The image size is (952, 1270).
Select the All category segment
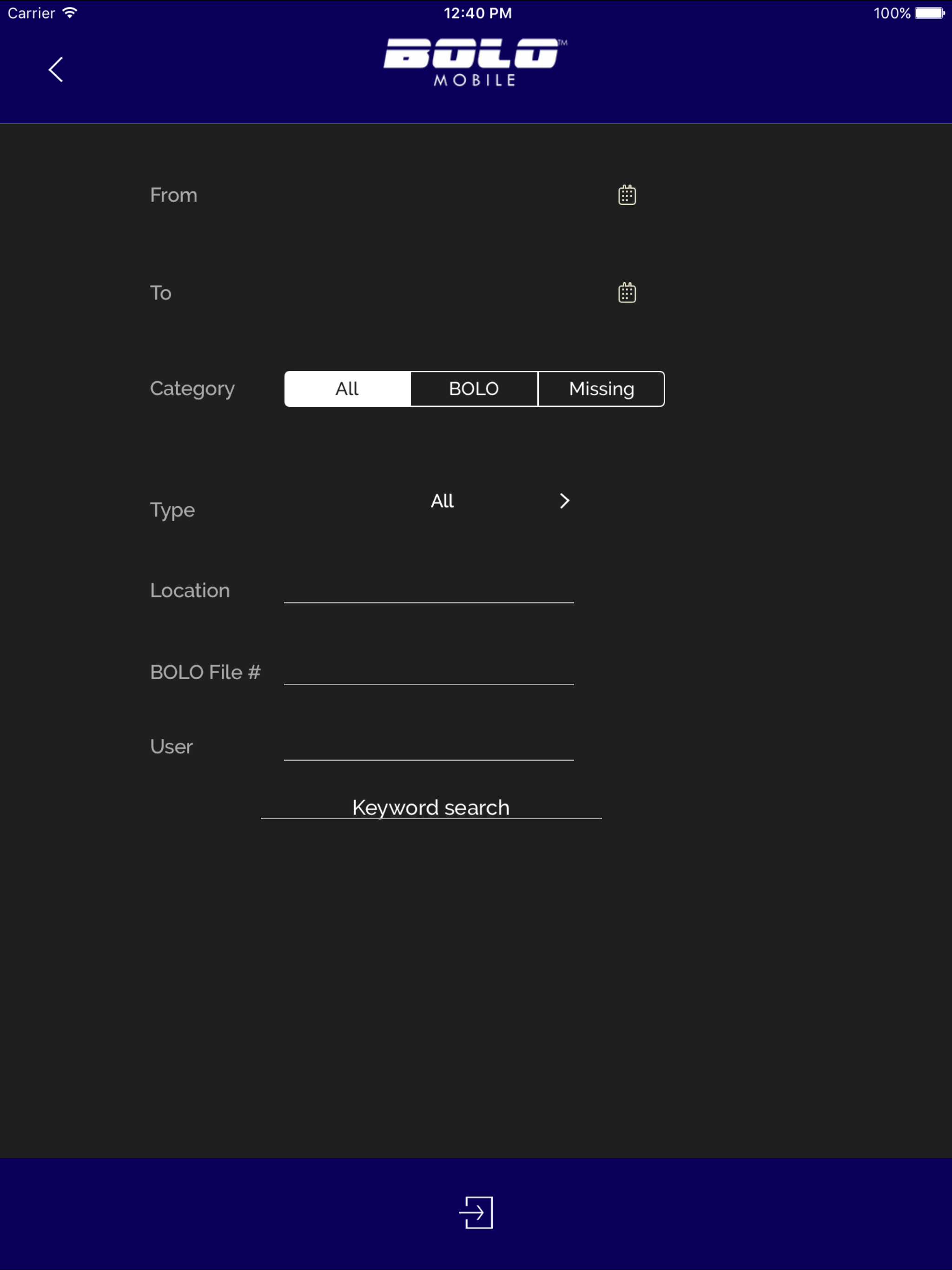click(x=347, y=389)
